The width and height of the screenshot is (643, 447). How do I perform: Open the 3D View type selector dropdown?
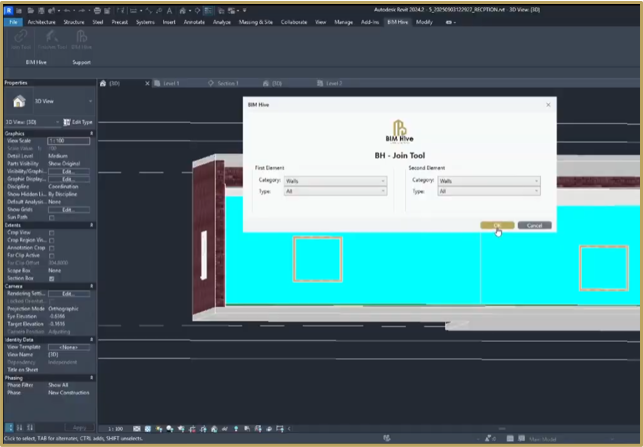point(91,101)
